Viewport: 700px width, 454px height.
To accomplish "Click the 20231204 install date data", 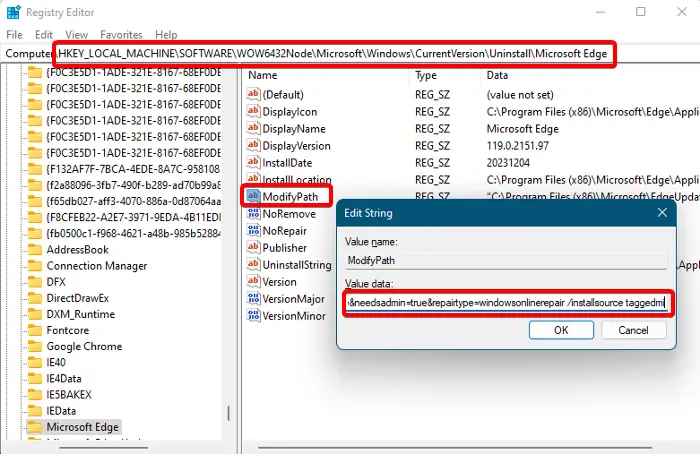I will tap(508, 162).
